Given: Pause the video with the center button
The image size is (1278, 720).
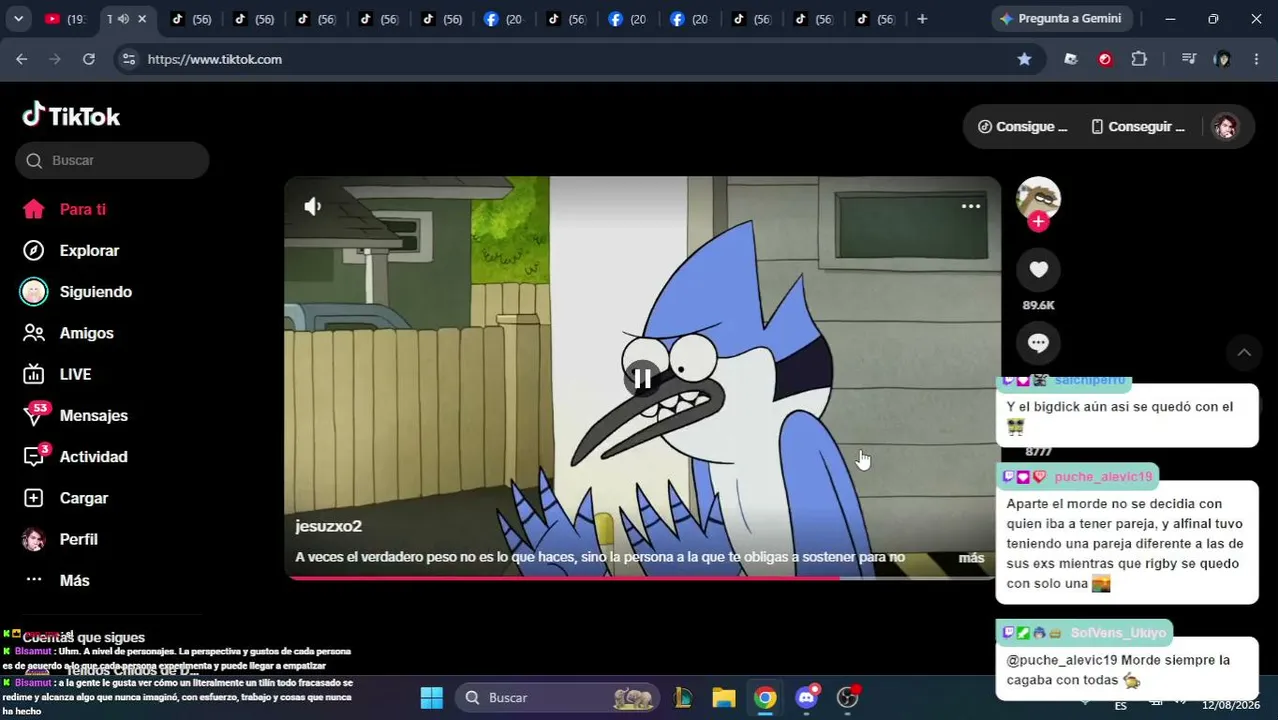Looking at the screenshot, I should coord(643,378).
